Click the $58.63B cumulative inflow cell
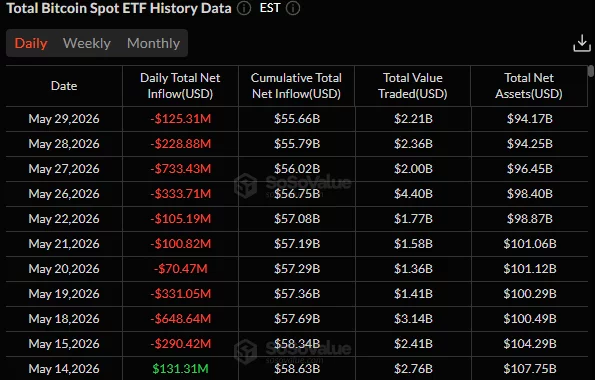595x380 pixels. point(297,369)
